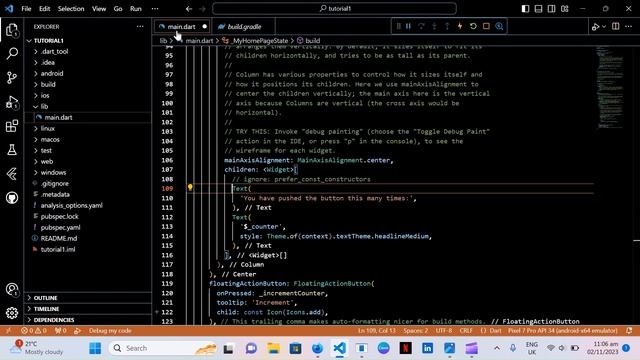The height and width of the screenshot is (360, 640).
Task: Expand the android folder
Action: point(52,73)
